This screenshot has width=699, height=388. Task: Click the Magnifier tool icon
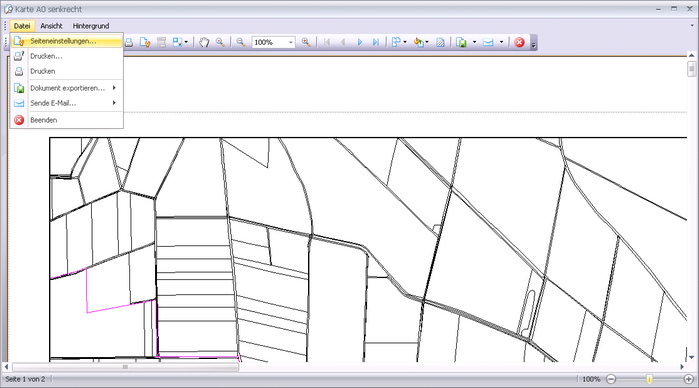pyautogui.click(x=220, y=42)
